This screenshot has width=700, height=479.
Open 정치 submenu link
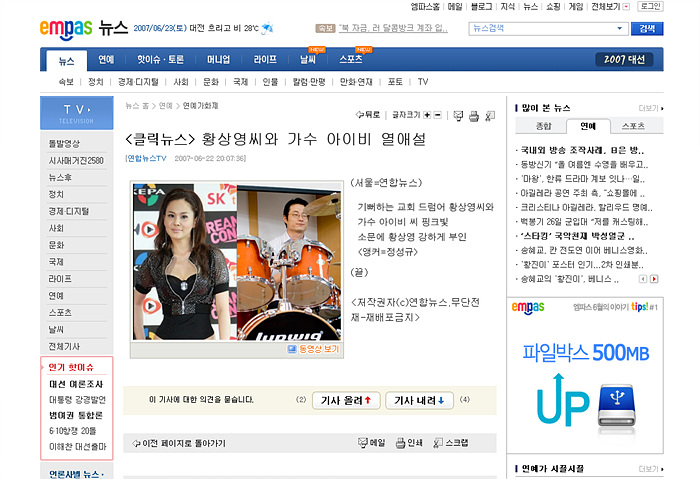[96, 82]
